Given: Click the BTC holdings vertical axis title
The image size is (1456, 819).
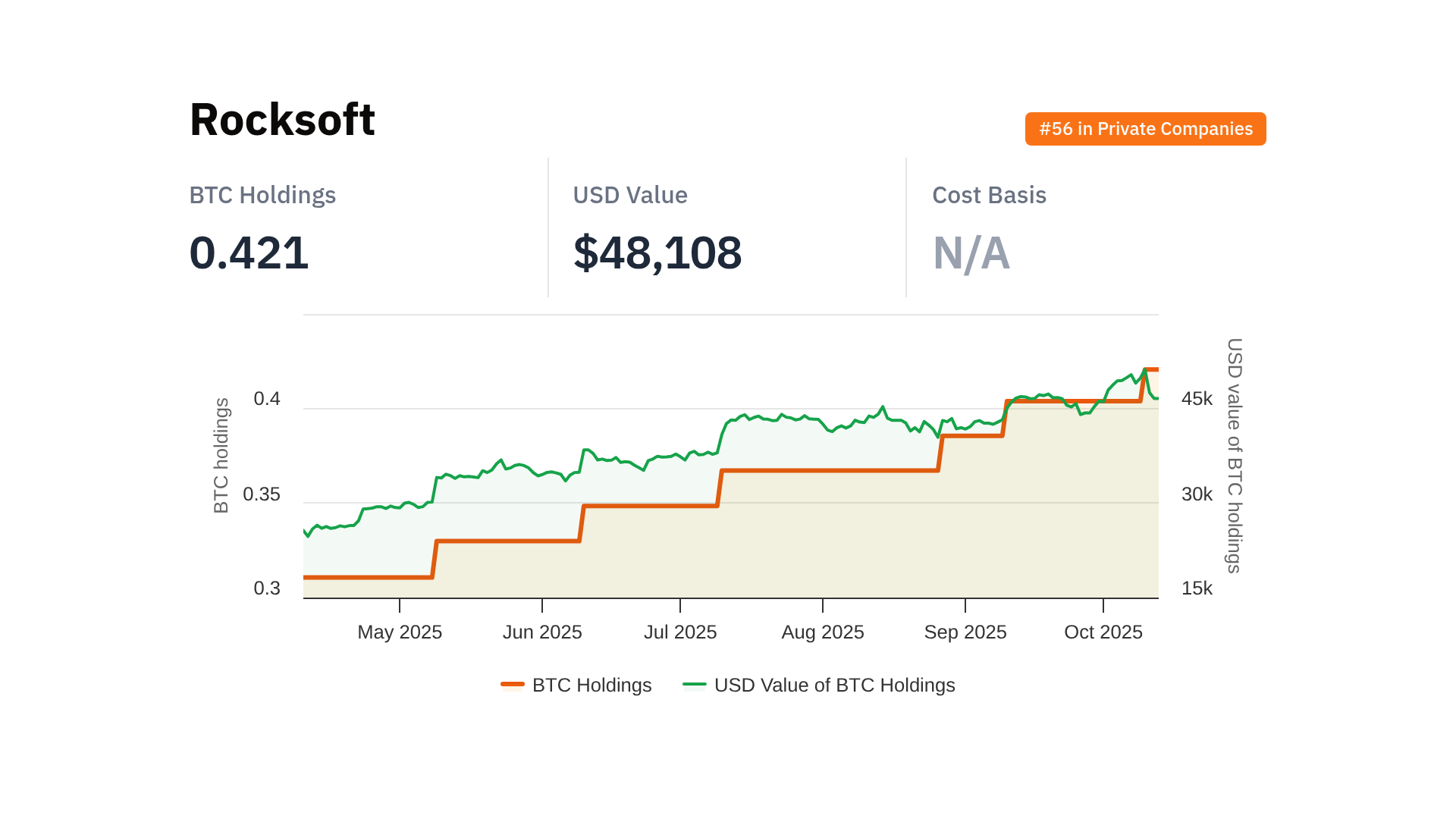Looking at the screenshot, I should point(221,456).
